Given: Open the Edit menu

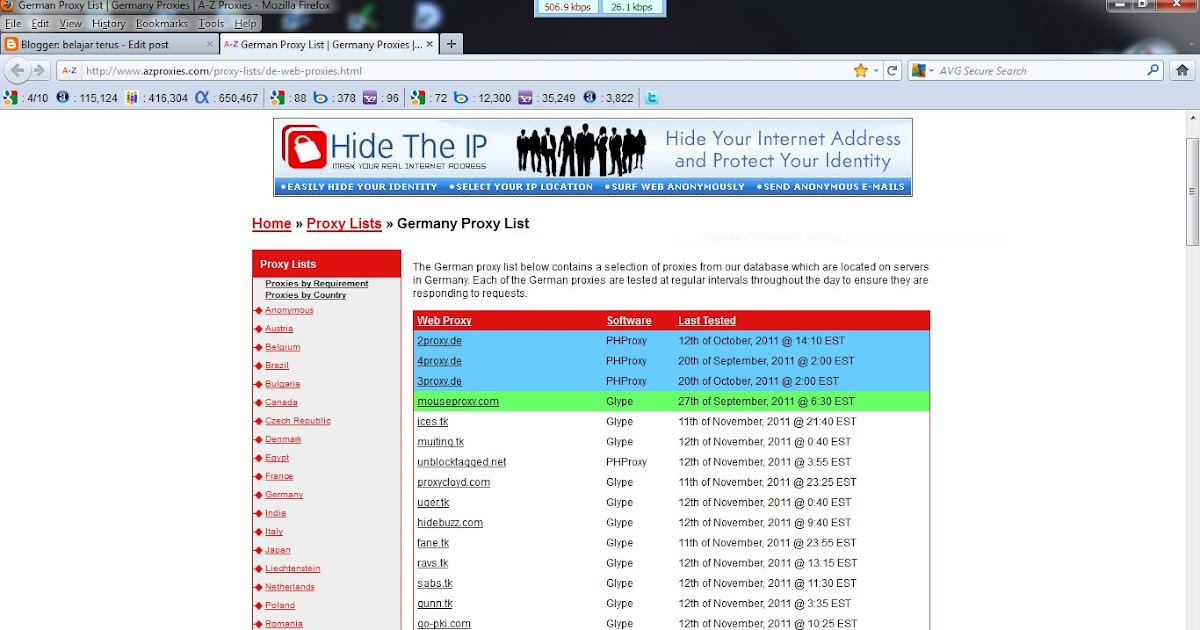Looking at the screenshot, I should click(40, 23).
